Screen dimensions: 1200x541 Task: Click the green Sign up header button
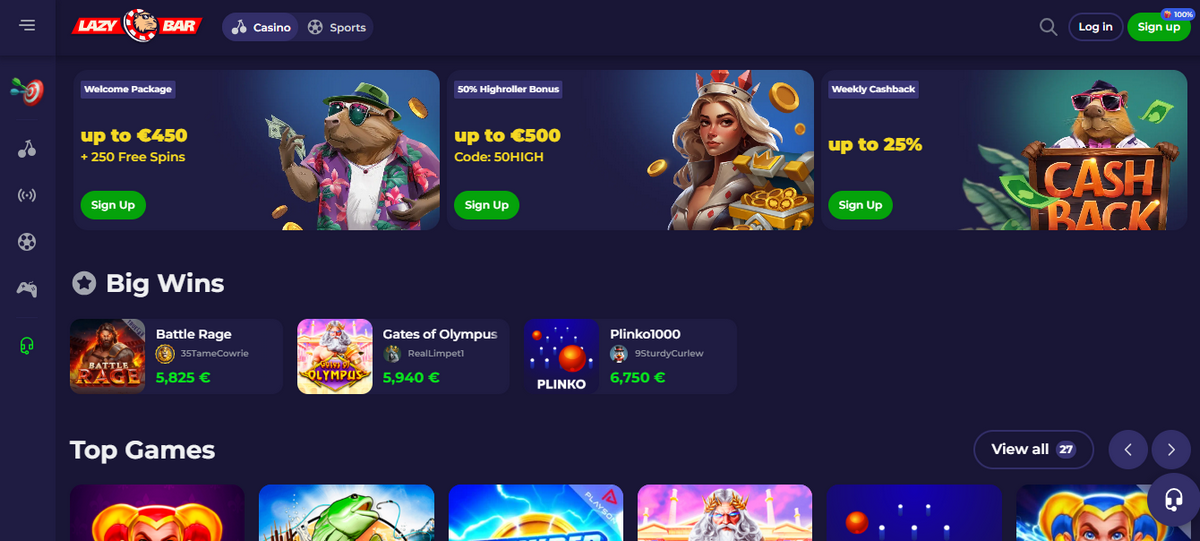click(1158, 27)
